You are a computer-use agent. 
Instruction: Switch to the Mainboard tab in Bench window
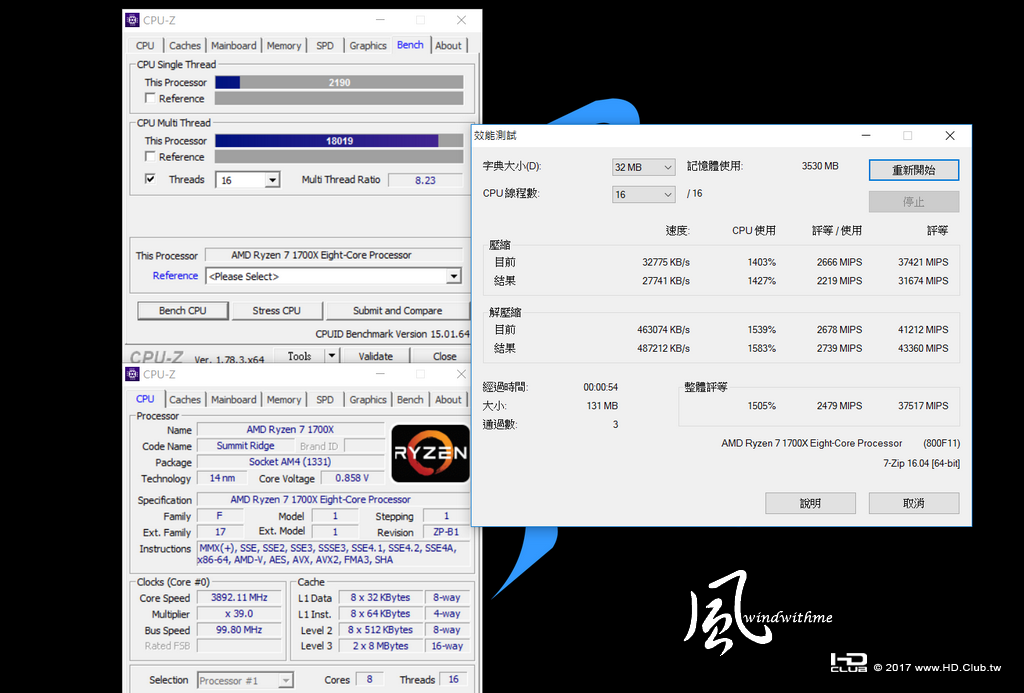(x=233, y=45)
